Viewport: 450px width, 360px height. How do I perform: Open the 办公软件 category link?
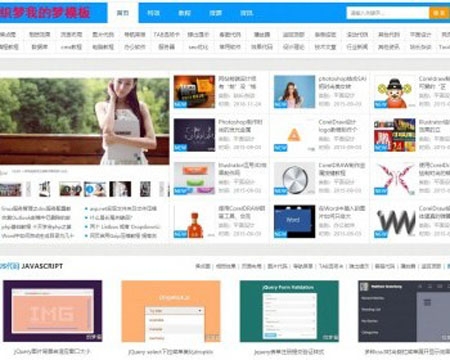pos(135,47)
